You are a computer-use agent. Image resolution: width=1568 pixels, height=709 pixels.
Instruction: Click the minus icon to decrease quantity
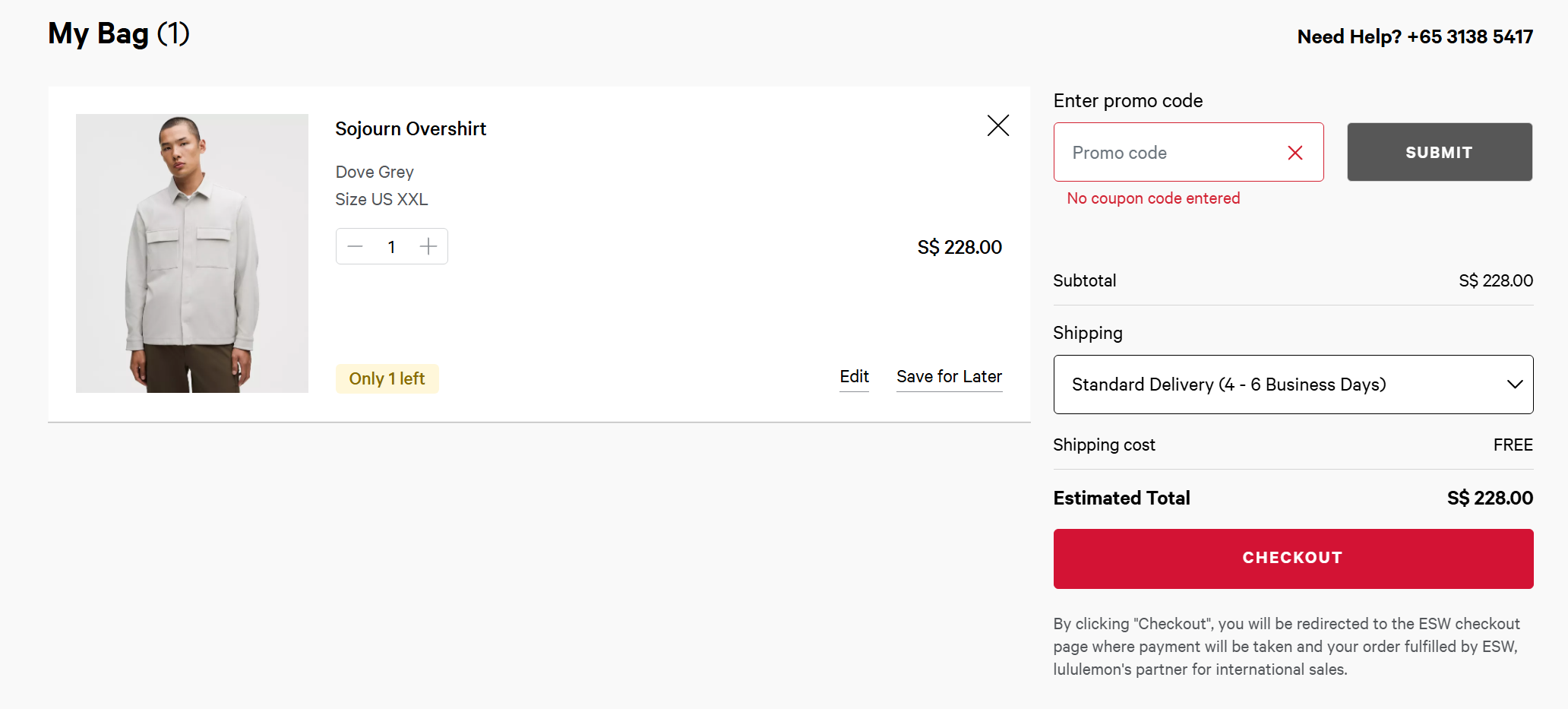click(x=354, y=246)
